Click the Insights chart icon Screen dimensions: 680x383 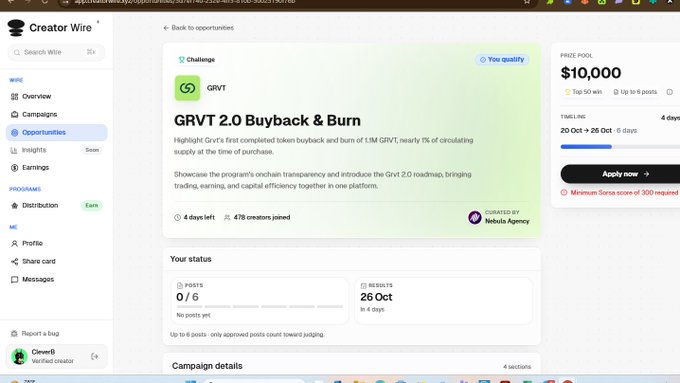pyautogui.click(x=14, y=150)
